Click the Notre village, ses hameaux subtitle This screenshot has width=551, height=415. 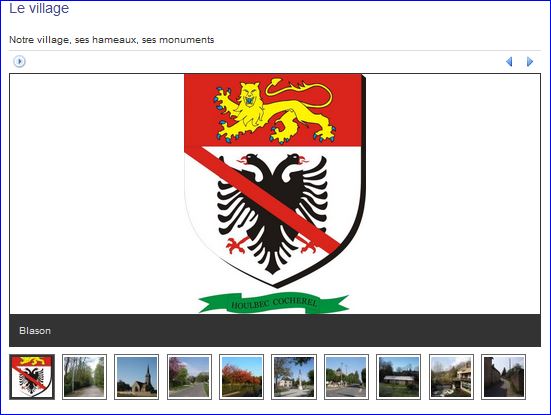pos(111,40)
